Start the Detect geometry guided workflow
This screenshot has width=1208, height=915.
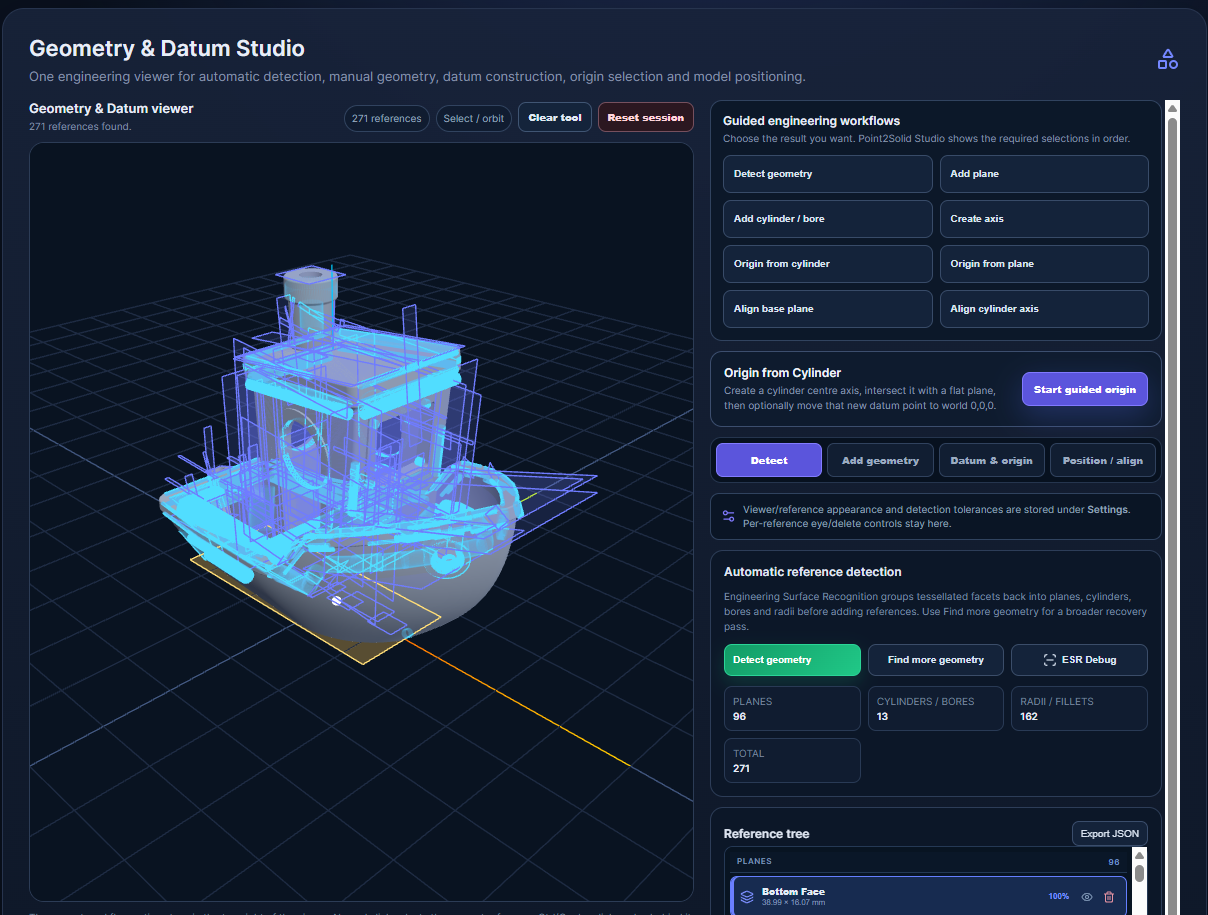tap(828, 174)
